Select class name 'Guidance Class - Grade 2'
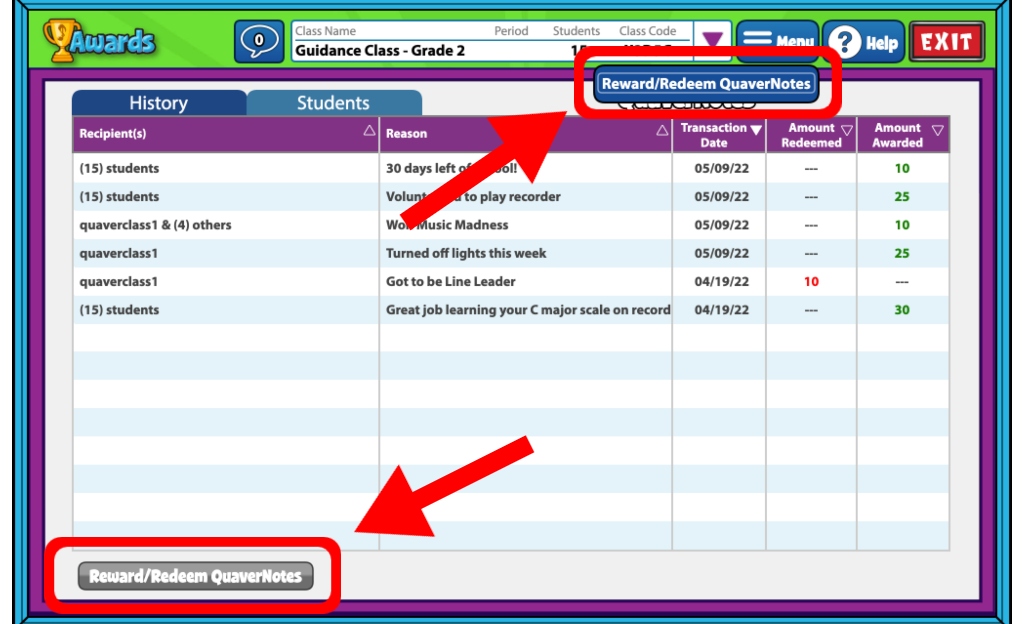 [380, 50]
